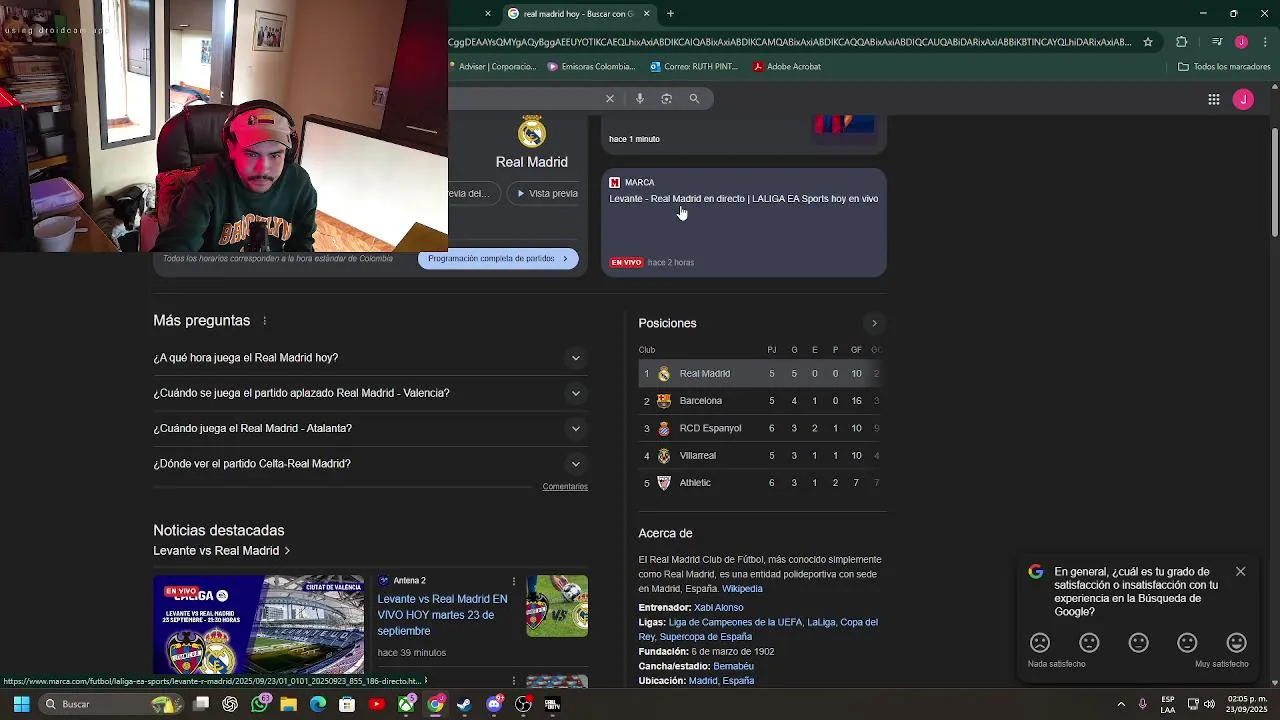Open media controls icon in Chrome toolbar
1280x720 pixels.
click(x=1217, y=42)
